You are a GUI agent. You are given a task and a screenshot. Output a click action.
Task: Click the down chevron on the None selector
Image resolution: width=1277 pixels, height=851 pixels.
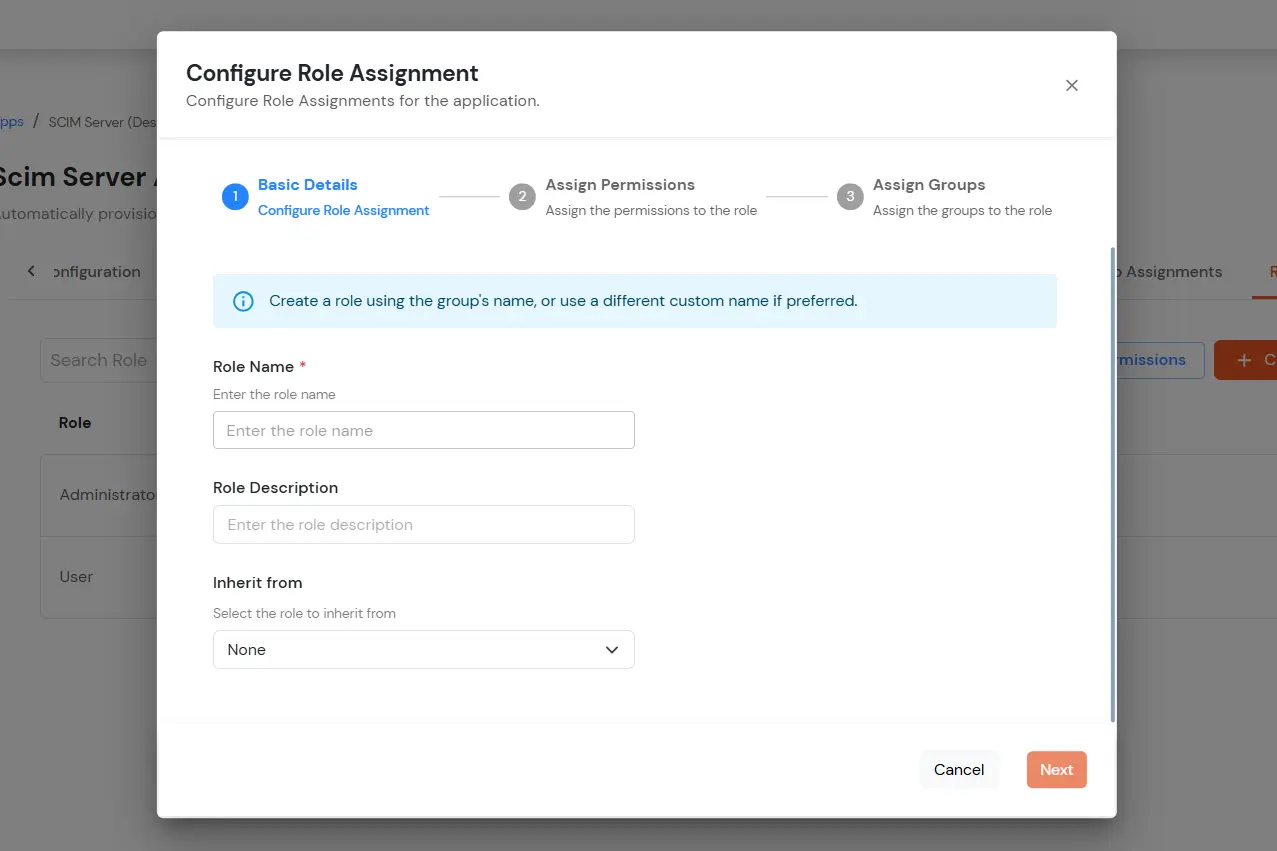pos(611,649)
